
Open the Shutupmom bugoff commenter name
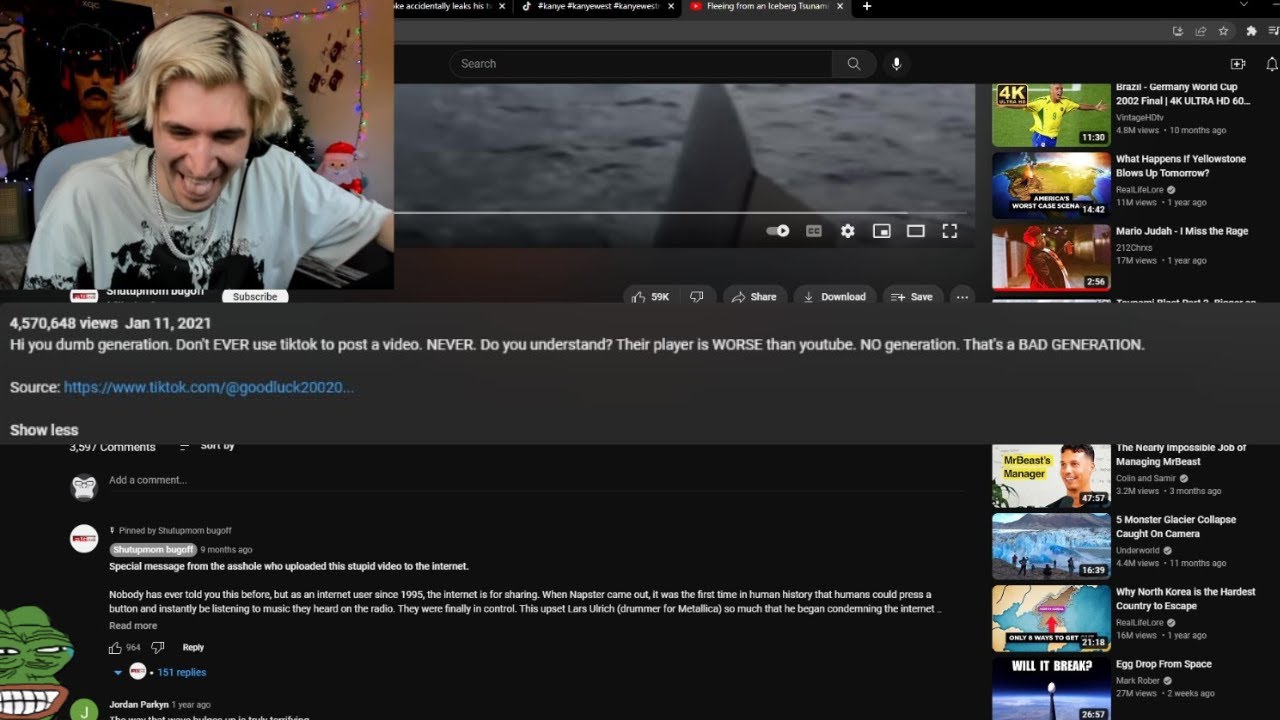(153, 550)
